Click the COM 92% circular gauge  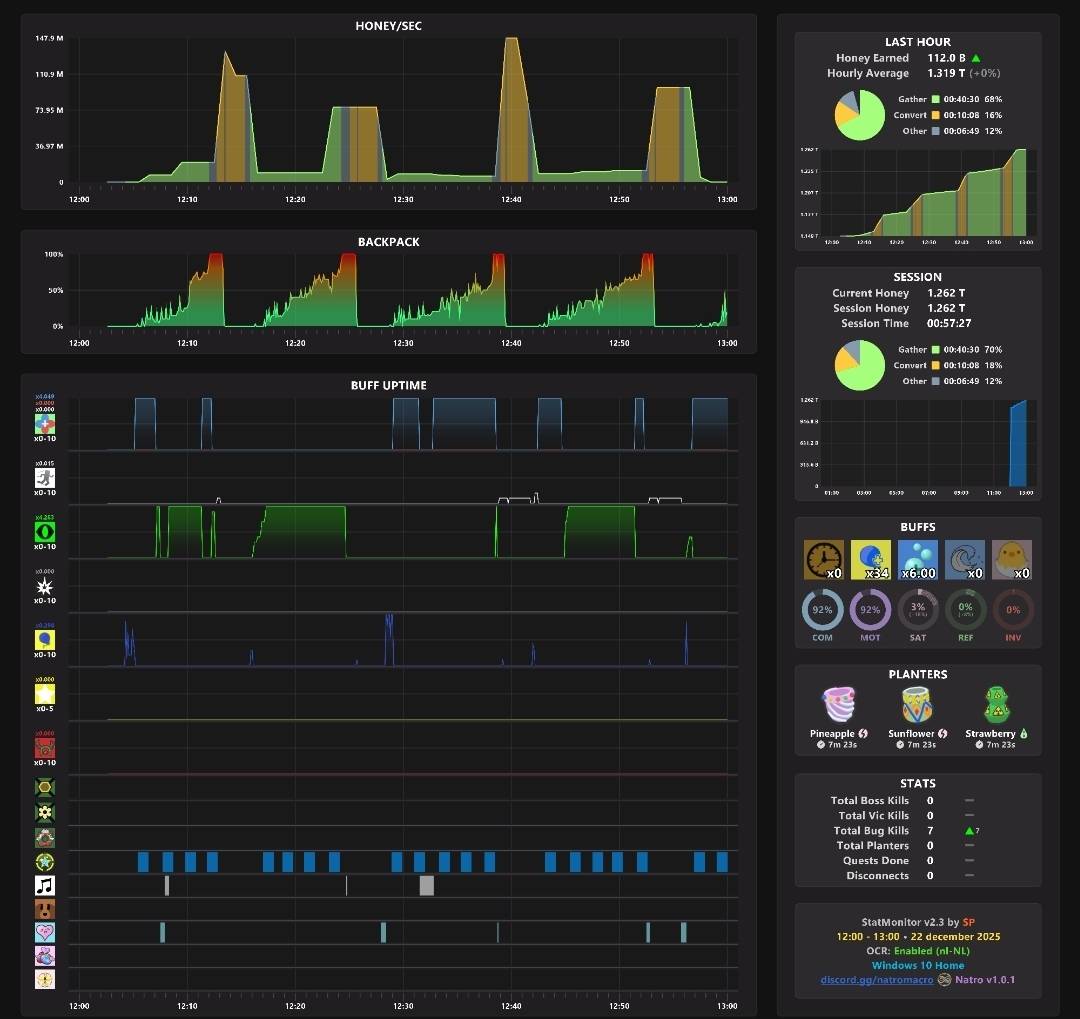(822, 610)
